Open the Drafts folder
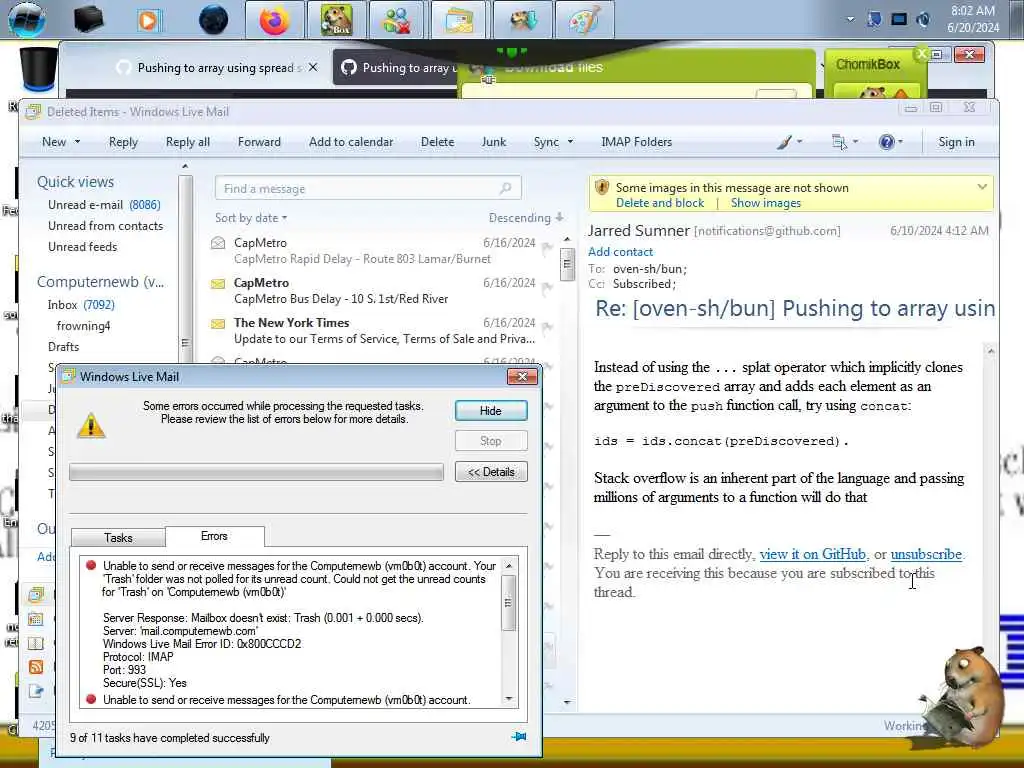The image size is (1024, 768). point(63,347)
